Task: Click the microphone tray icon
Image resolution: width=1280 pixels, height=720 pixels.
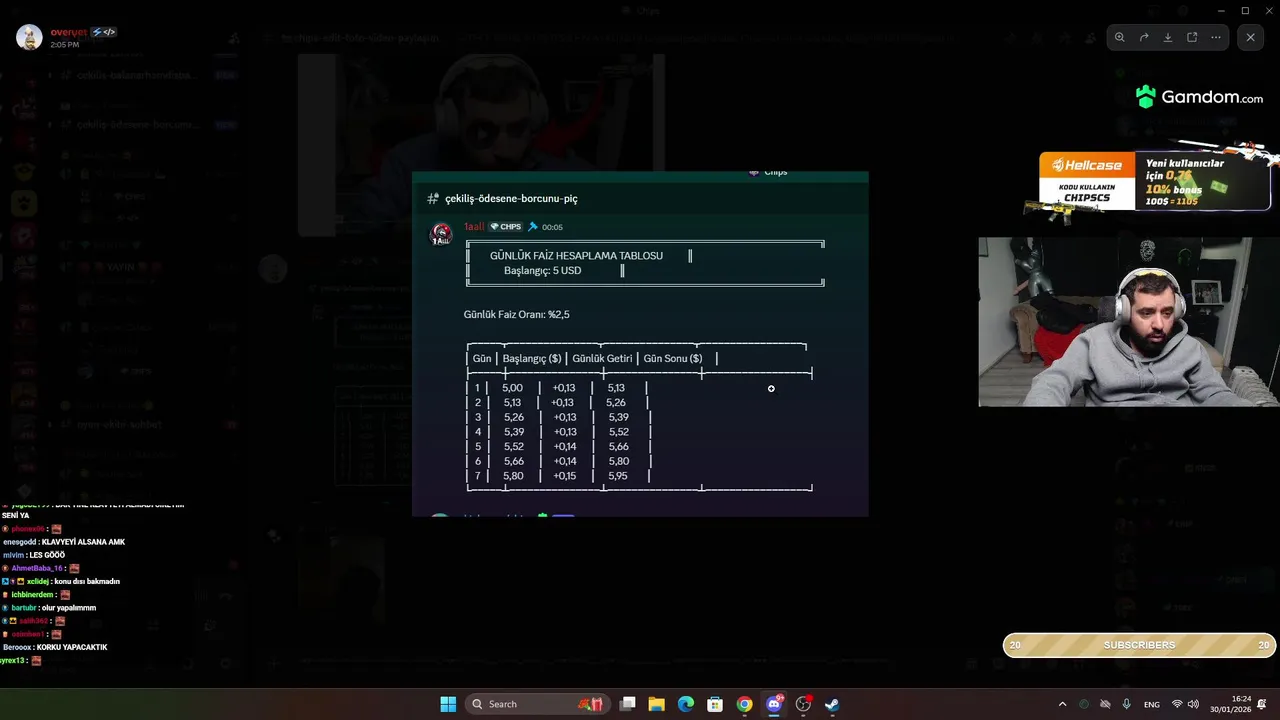Action: coord(1127,704)
